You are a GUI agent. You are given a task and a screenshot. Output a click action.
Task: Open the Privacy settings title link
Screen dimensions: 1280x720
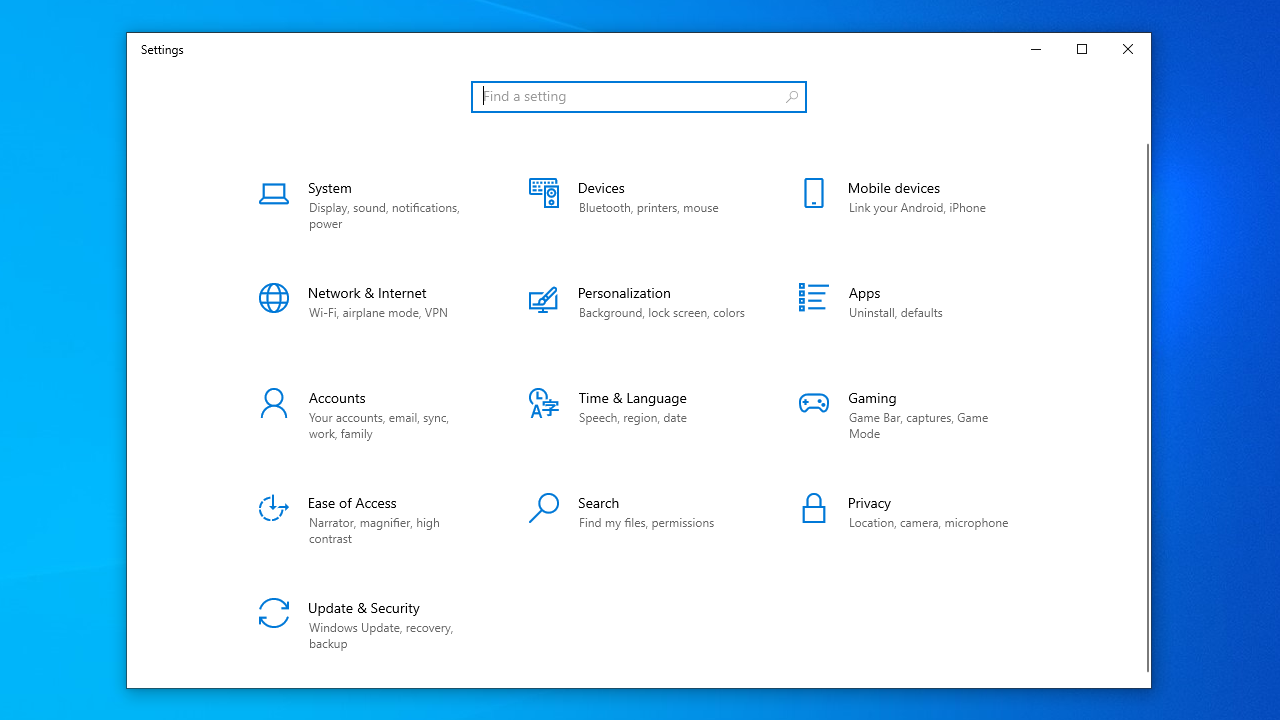click(x=869, y=503)
